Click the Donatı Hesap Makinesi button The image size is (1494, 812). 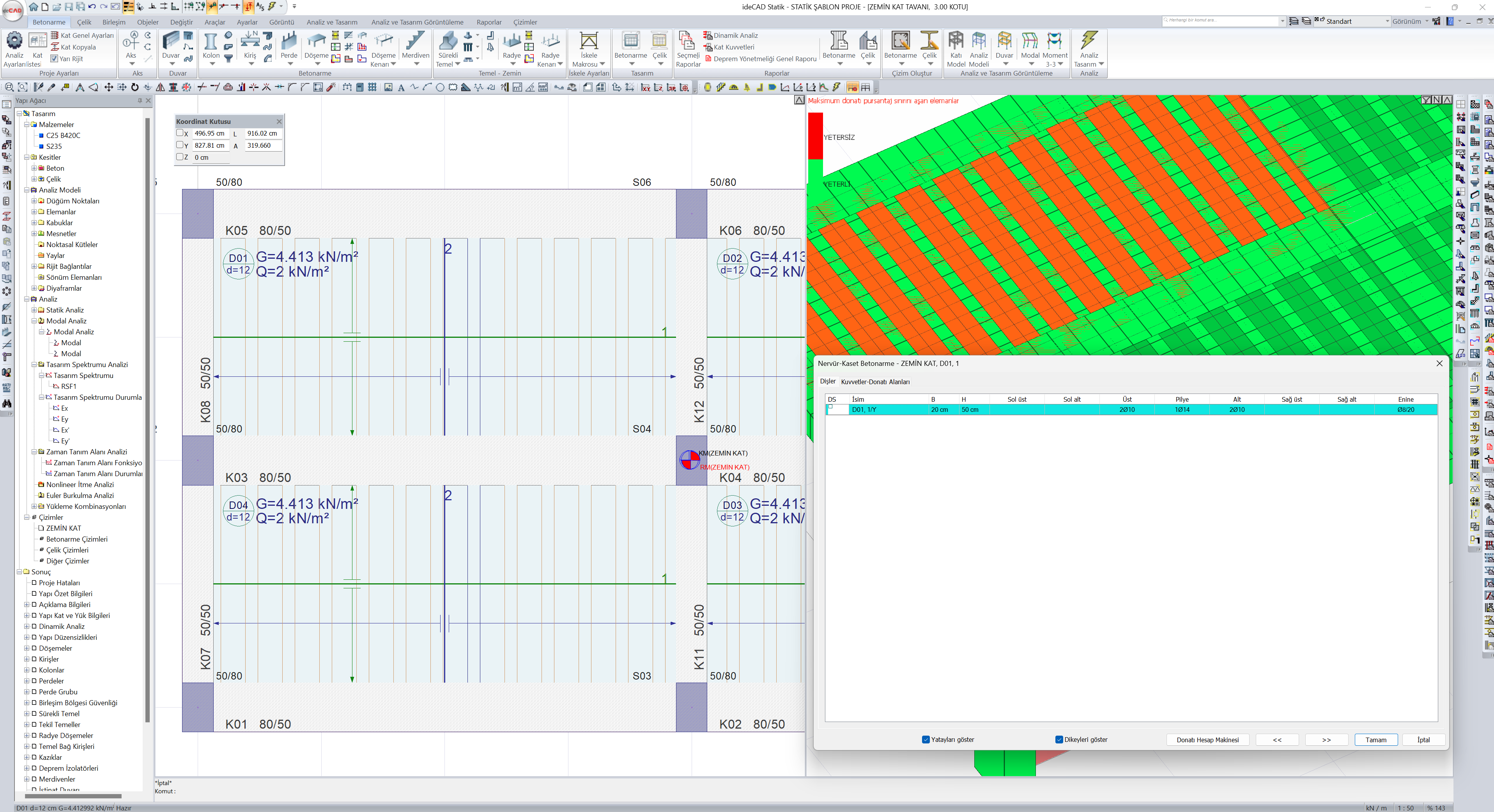coord(1207,740)
